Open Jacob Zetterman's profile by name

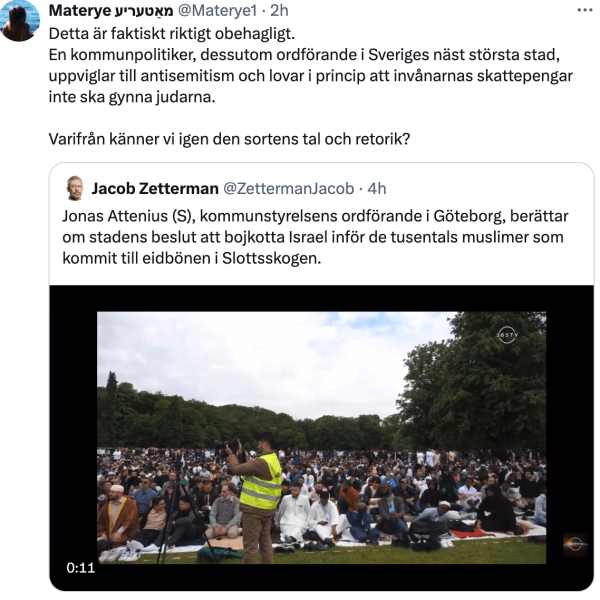click(155, 189)
